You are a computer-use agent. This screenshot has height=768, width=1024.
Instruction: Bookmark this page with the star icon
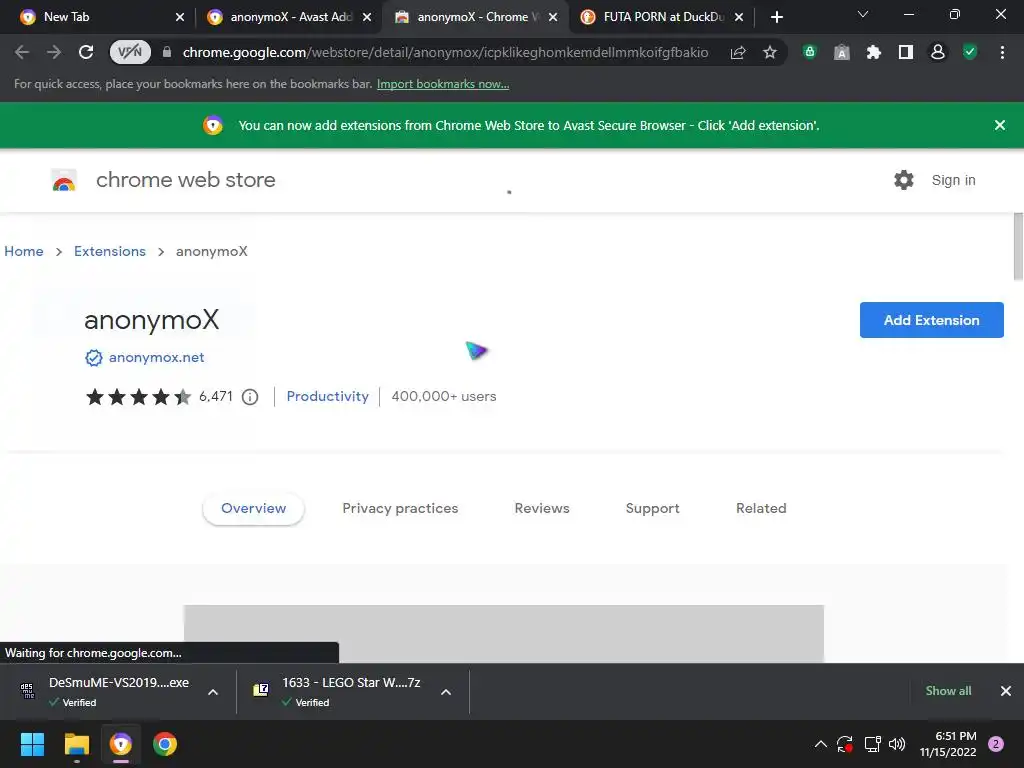point(770,52)
